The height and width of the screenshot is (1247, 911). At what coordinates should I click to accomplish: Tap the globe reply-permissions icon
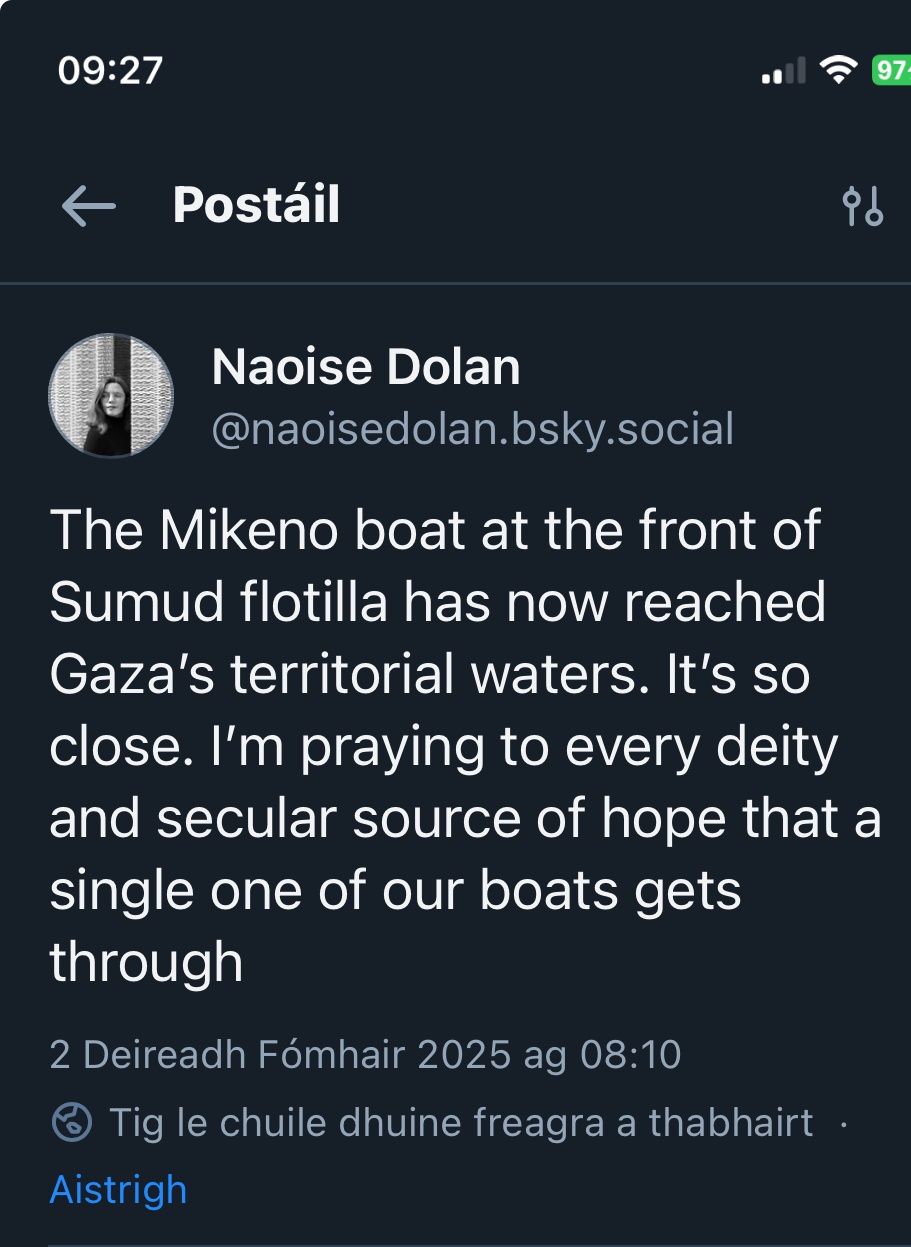coord(71,1123)
